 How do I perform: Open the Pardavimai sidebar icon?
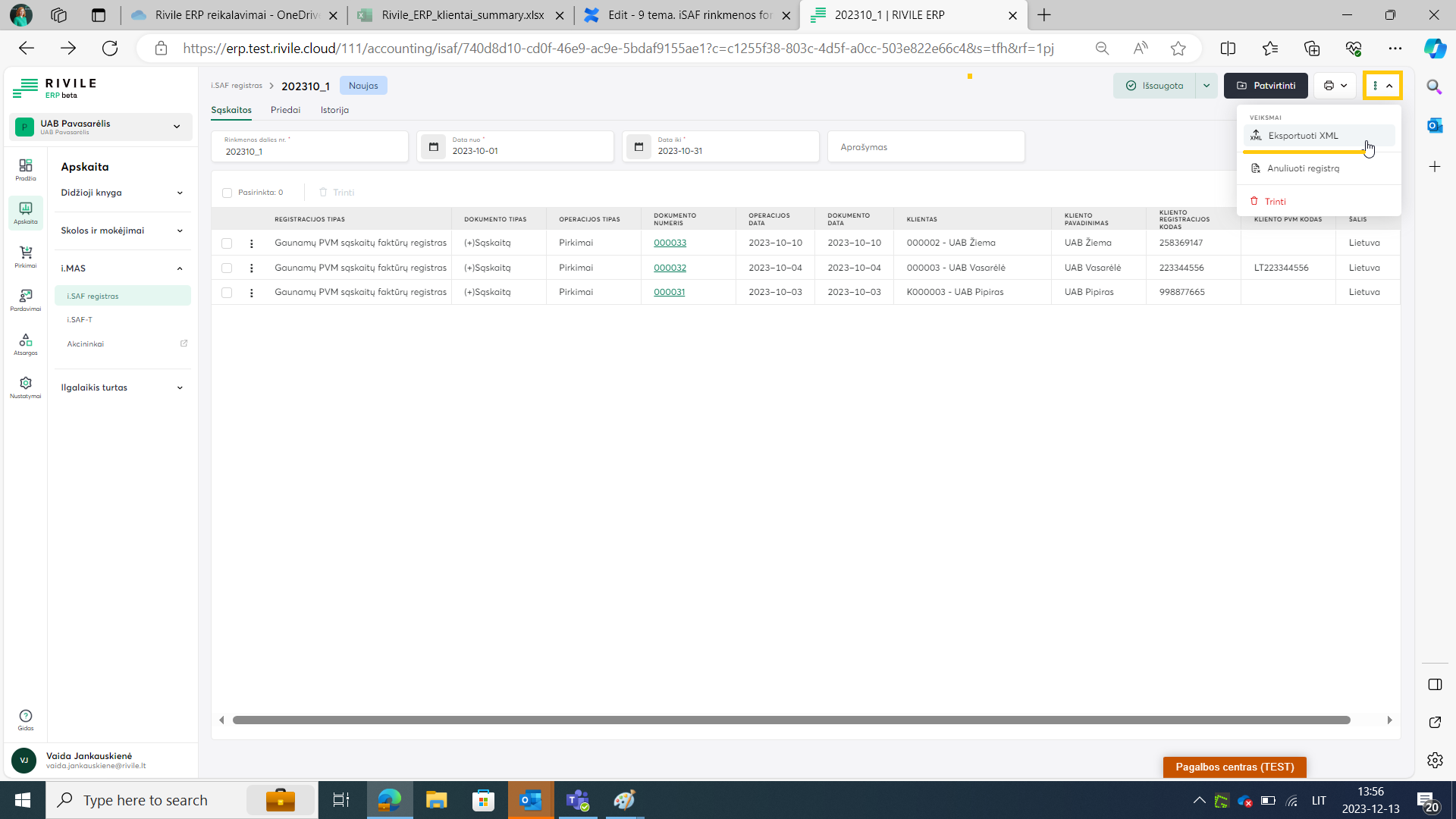click(26, 299)
